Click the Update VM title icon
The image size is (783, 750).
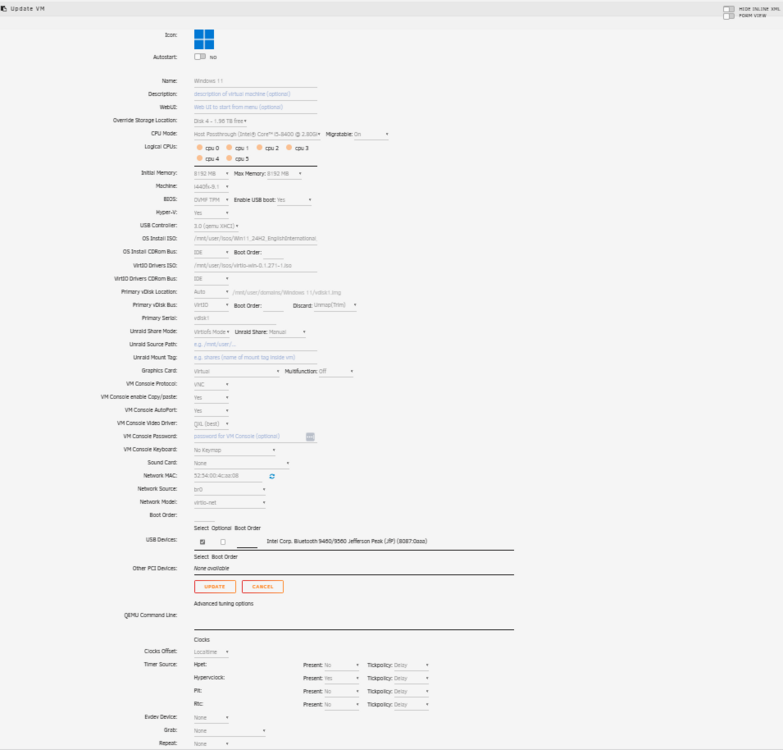[x=4, y=8]
